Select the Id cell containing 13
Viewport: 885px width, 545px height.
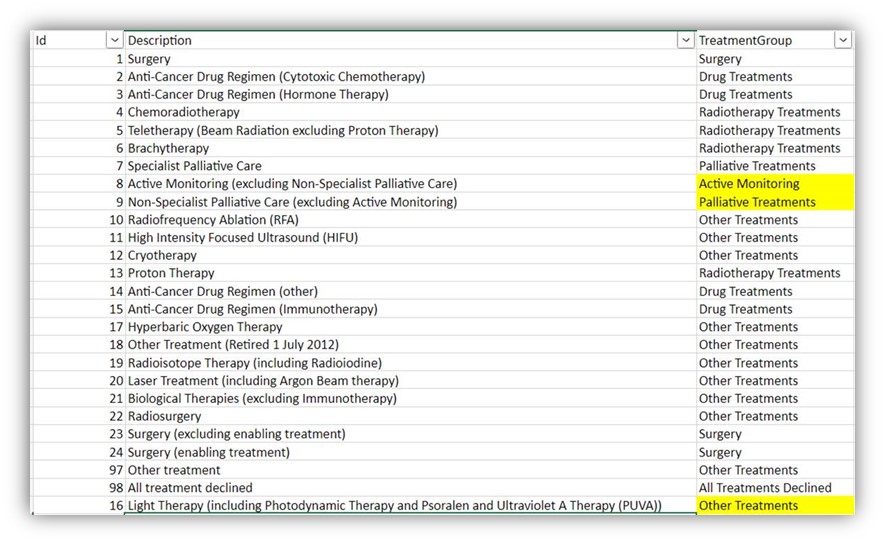[78, 273]
